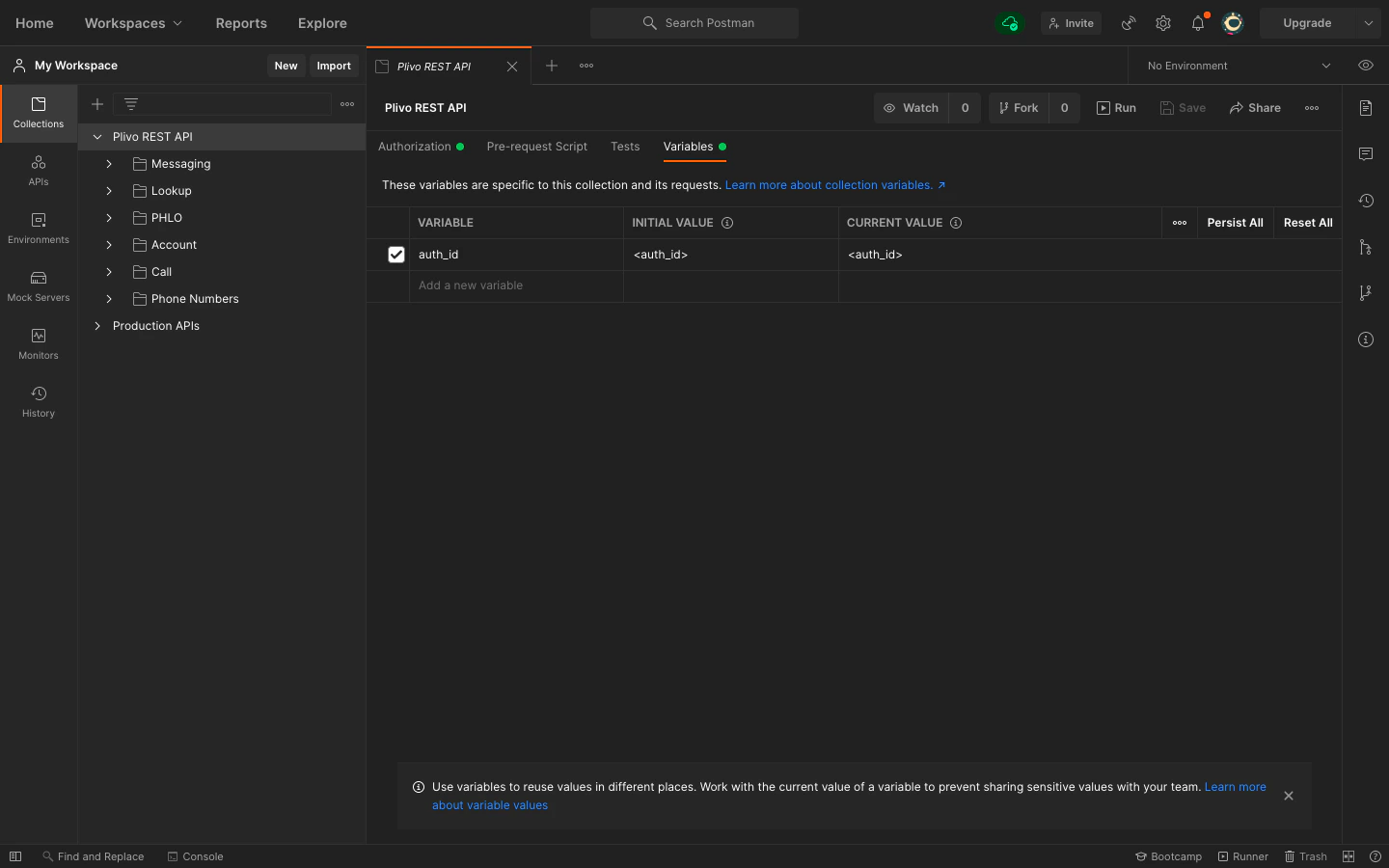Toggle the sidebar from the bottom-left status icon
This screenshot has height=868, width=1389.
[15, 856]
